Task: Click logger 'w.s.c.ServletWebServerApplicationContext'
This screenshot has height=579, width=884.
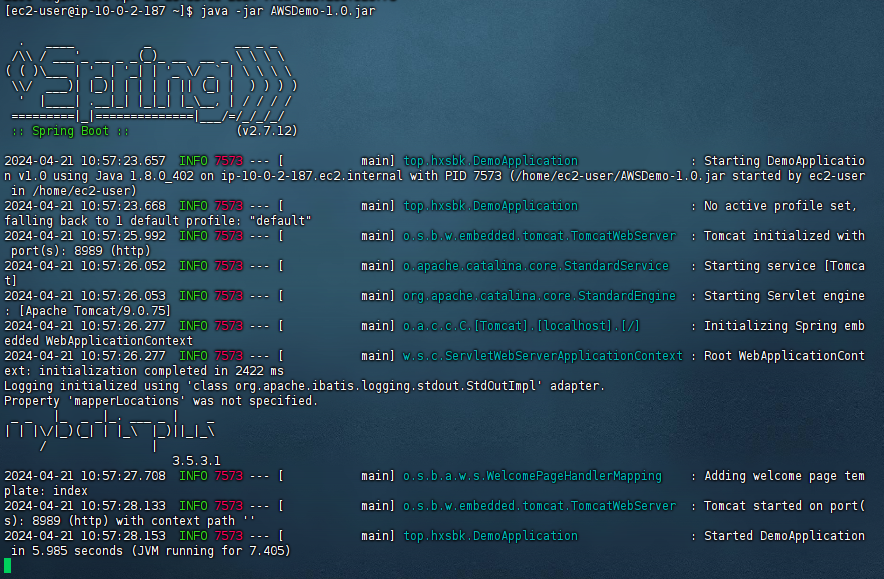Action: point(543,356)
